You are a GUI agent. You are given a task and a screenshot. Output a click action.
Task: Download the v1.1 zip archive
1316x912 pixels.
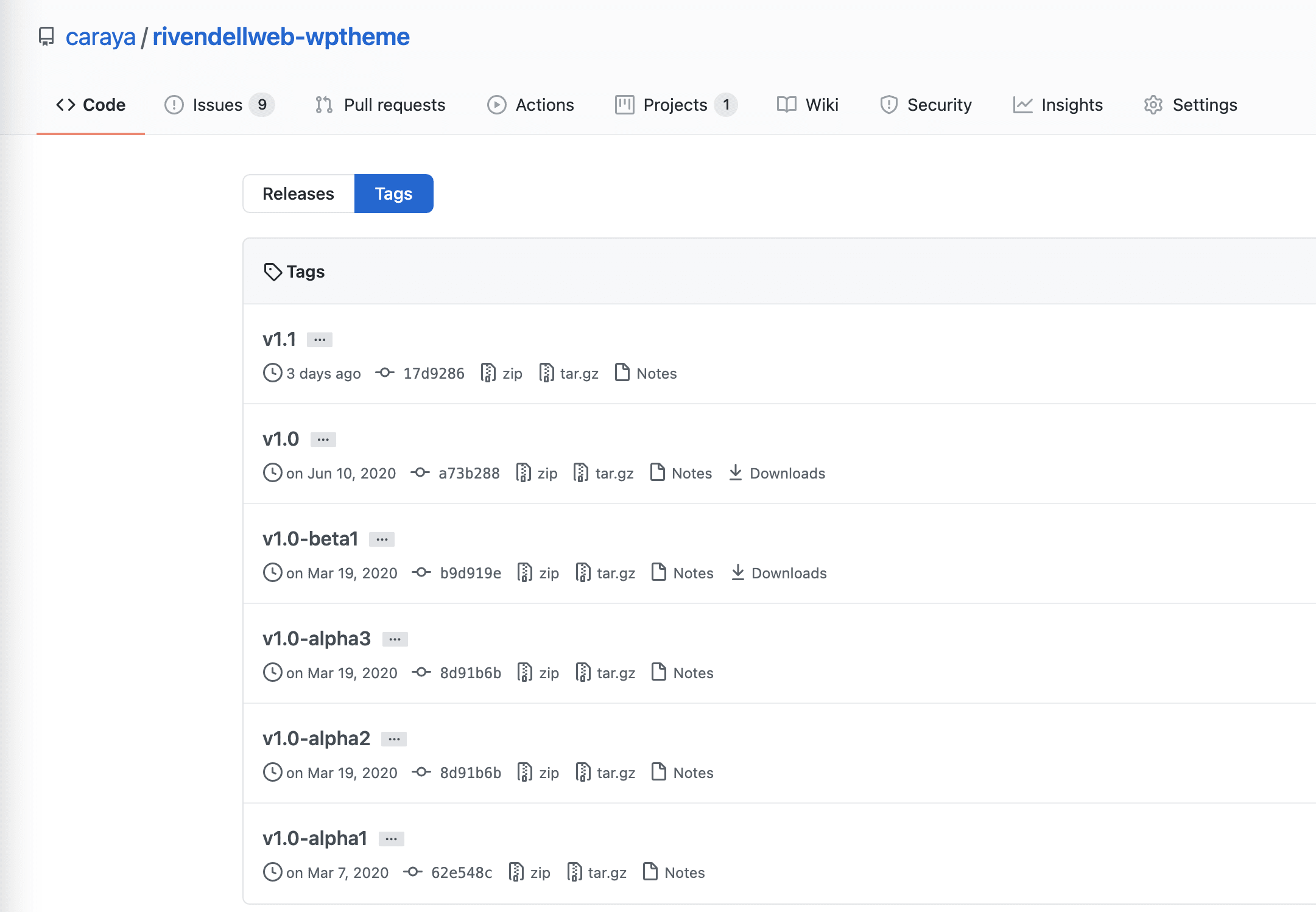point(502,373)
